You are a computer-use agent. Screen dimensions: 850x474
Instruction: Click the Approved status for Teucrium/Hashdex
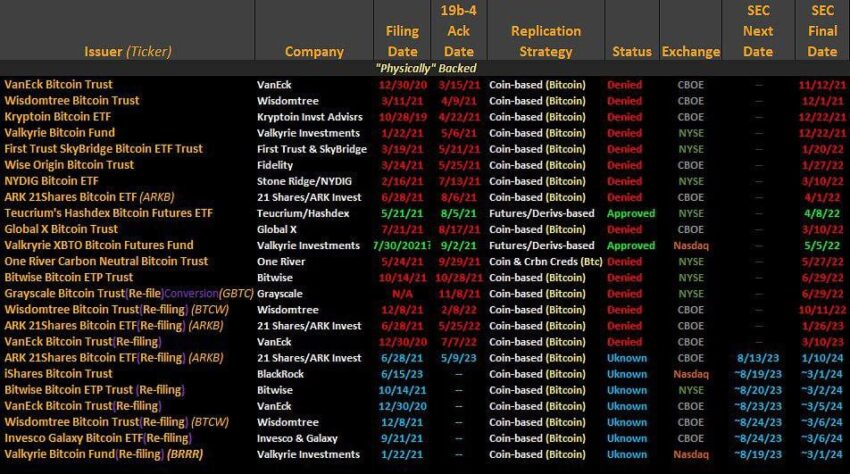[631, 214]
